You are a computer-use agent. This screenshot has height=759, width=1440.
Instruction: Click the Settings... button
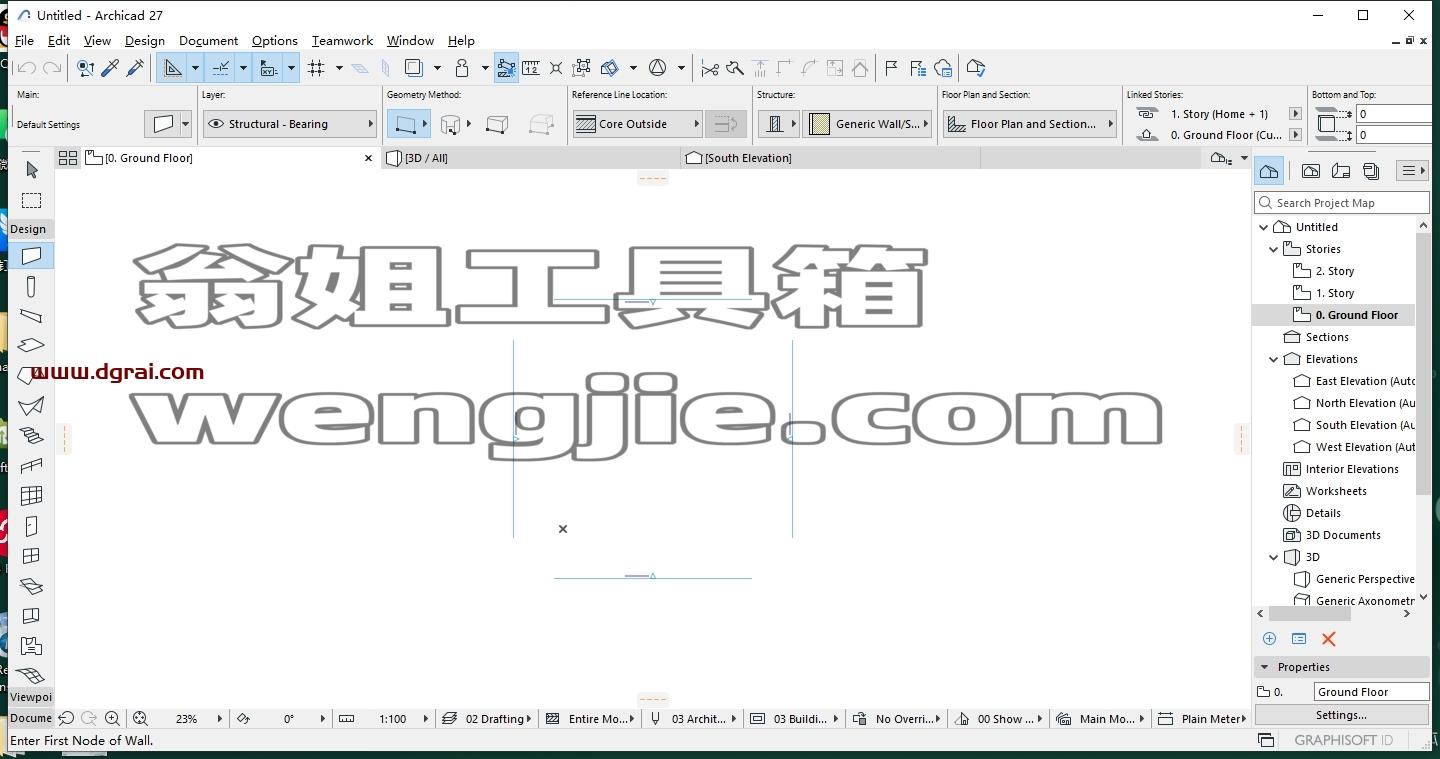[x=1341, y=715]
